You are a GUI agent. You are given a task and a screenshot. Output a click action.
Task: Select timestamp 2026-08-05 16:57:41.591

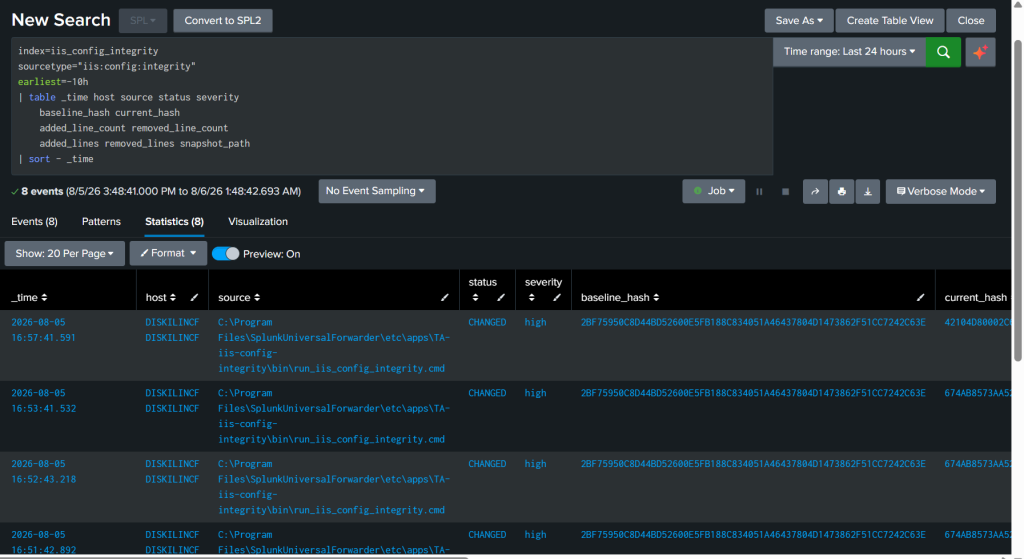point(43,330)
